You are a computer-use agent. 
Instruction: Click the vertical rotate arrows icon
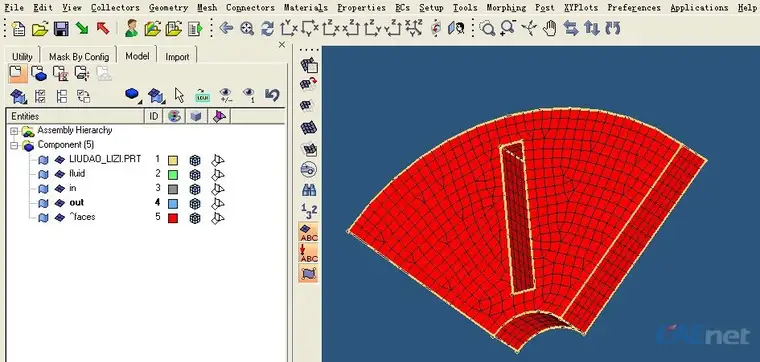point(592,29)
